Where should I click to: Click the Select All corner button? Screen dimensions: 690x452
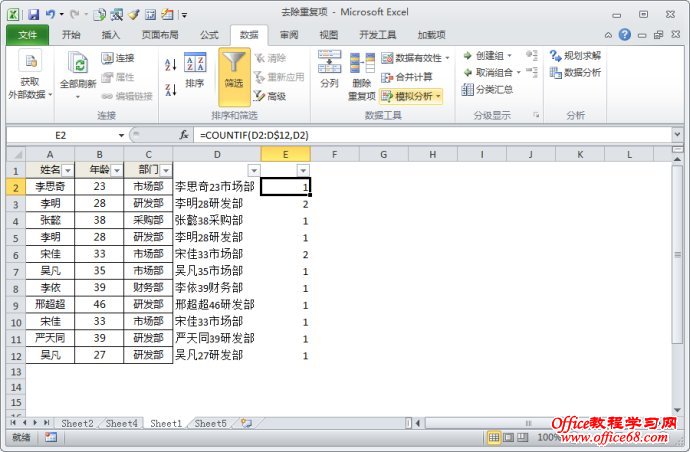16,154
